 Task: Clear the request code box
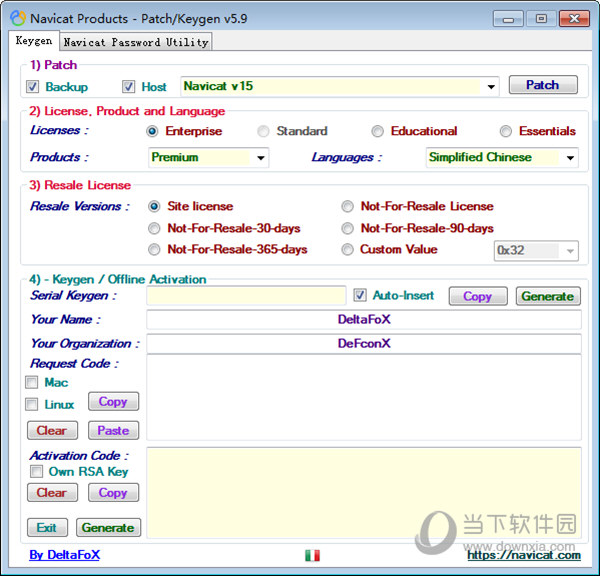pos(52,431)
